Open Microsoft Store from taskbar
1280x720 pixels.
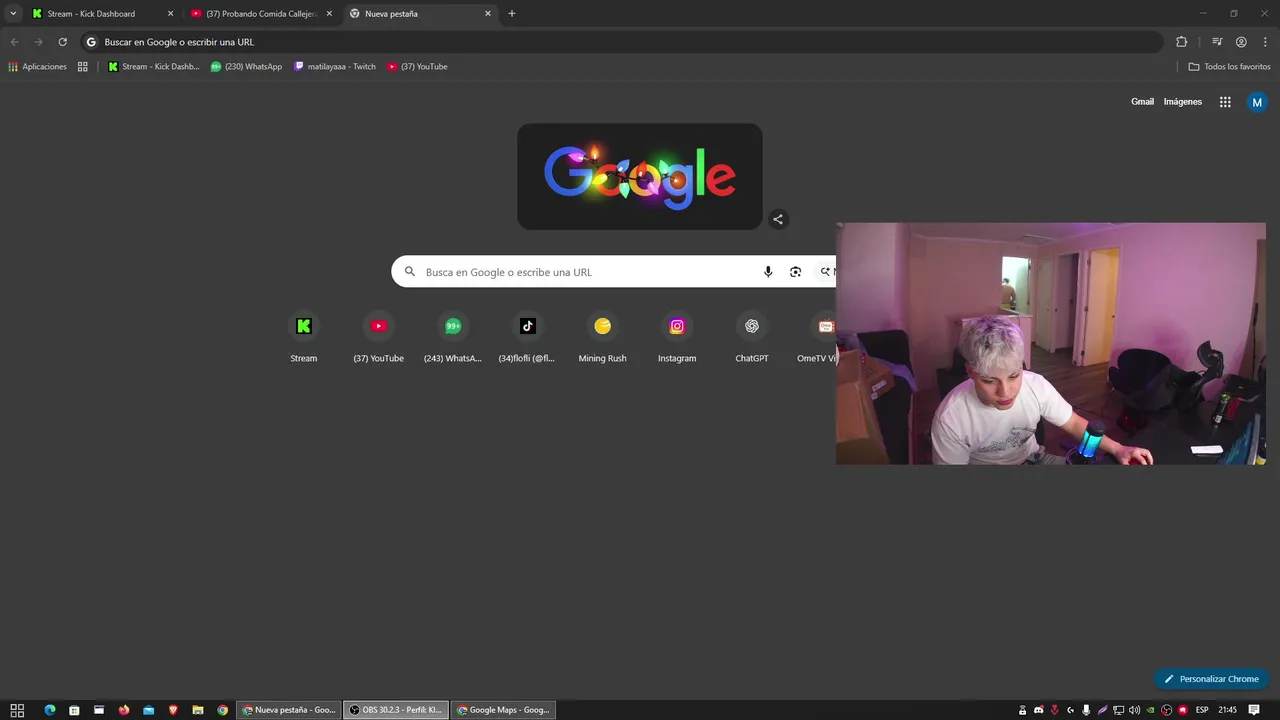tap(74, 710)
